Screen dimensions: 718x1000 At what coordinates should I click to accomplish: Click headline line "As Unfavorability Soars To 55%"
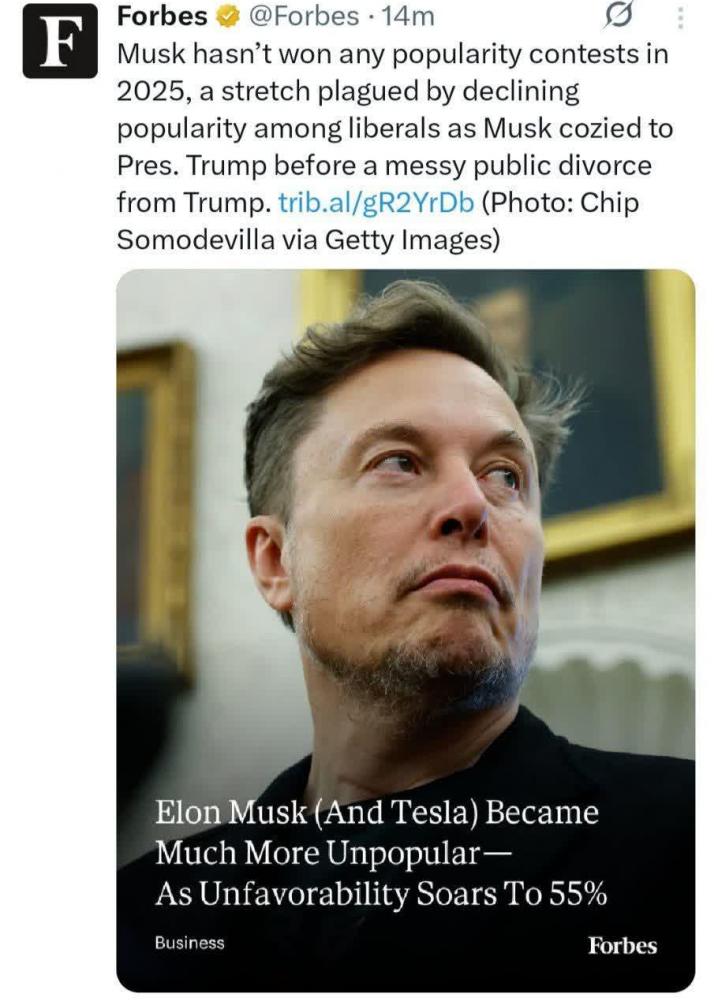pyautogui.click(x=381, y=893)
